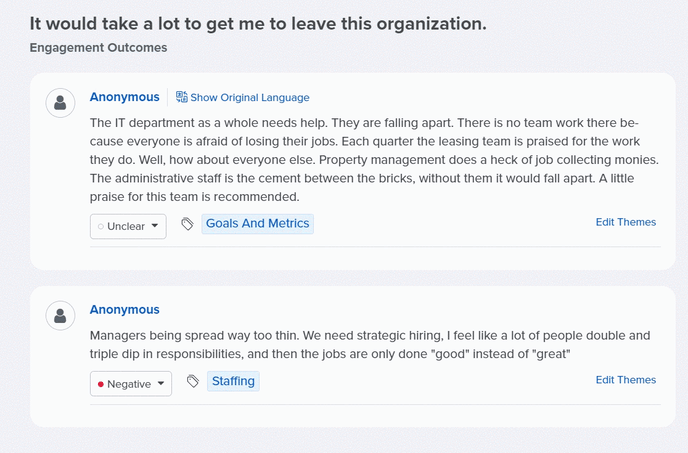This screenshot has width=688, height=453.
Task: Select the Staffing theme tag
Action: [233, 381]
